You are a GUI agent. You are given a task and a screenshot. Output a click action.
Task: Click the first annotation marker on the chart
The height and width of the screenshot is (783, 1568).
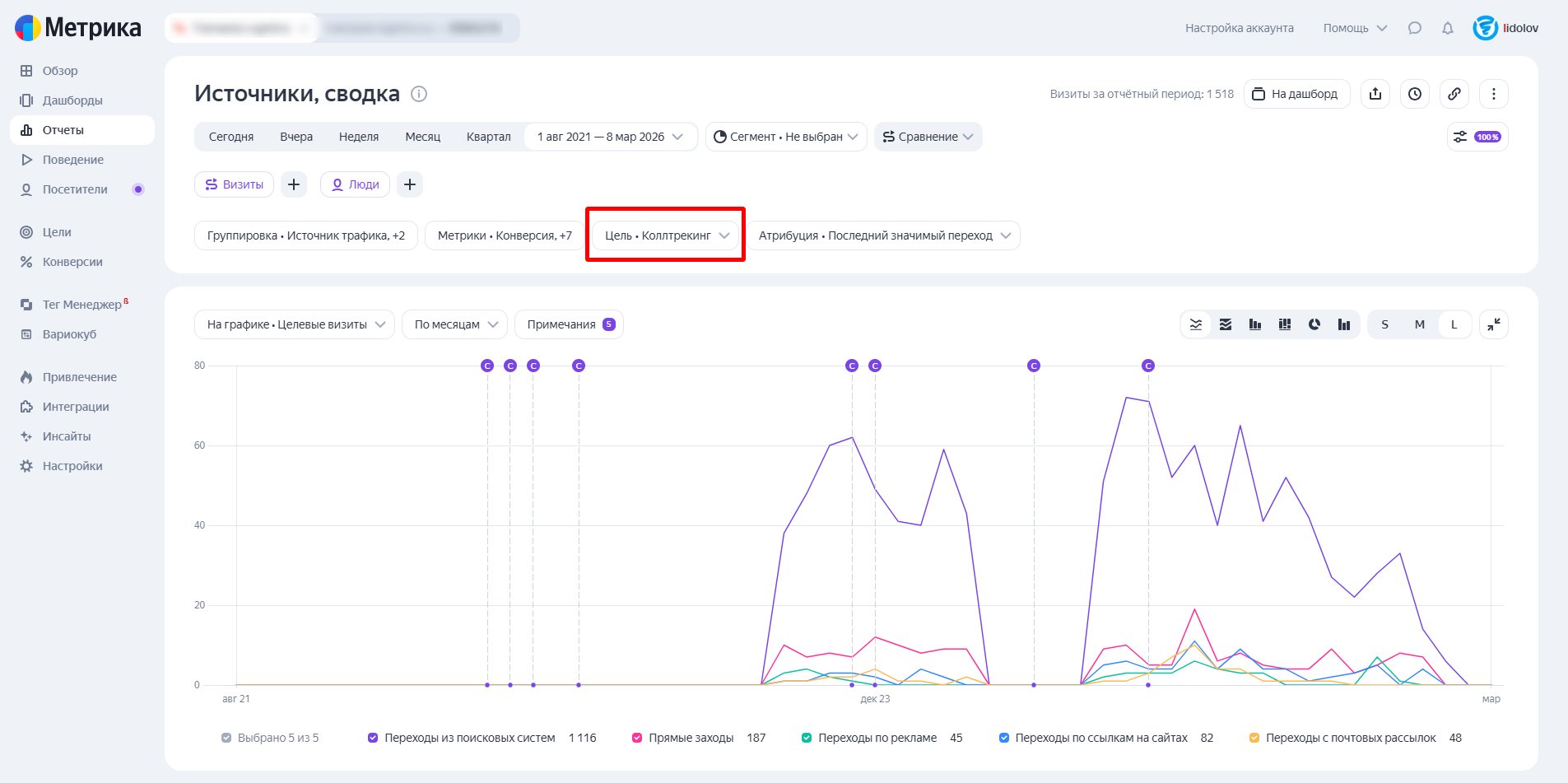click(x=487, y=366)
